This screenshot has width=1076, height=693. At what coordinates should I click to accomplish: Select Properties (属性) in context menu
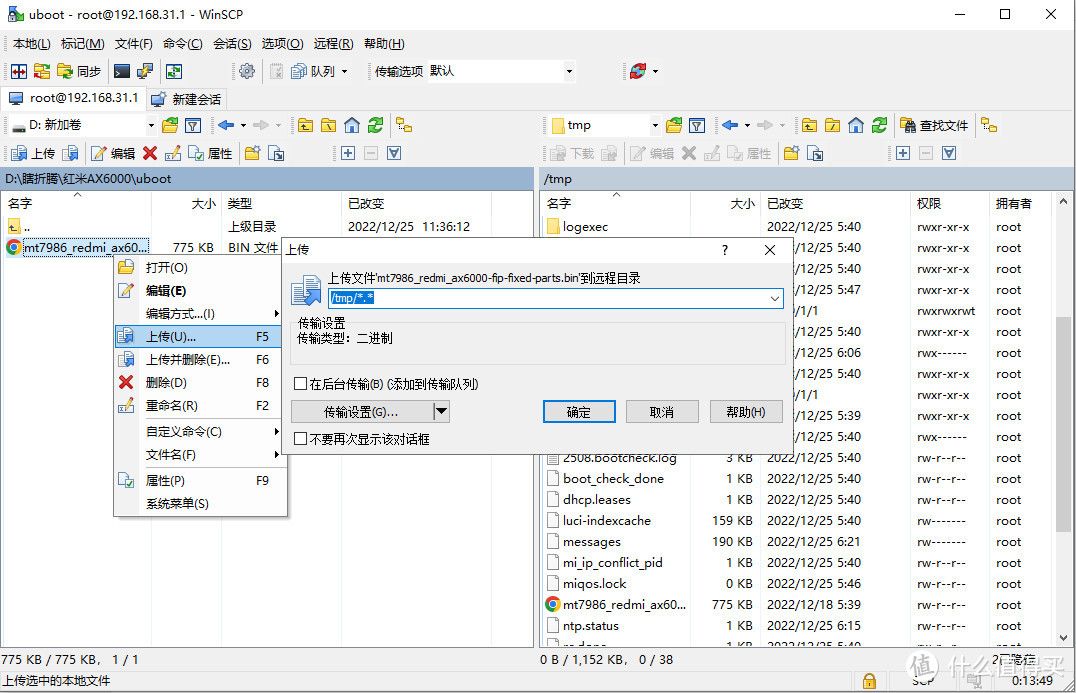pyautogui.click(x=197, y=480)
